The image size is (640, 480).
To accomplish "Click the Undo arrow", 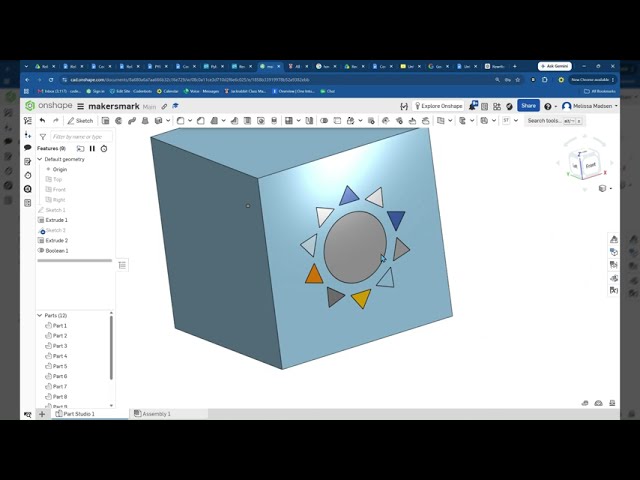I will click(42, 120).
